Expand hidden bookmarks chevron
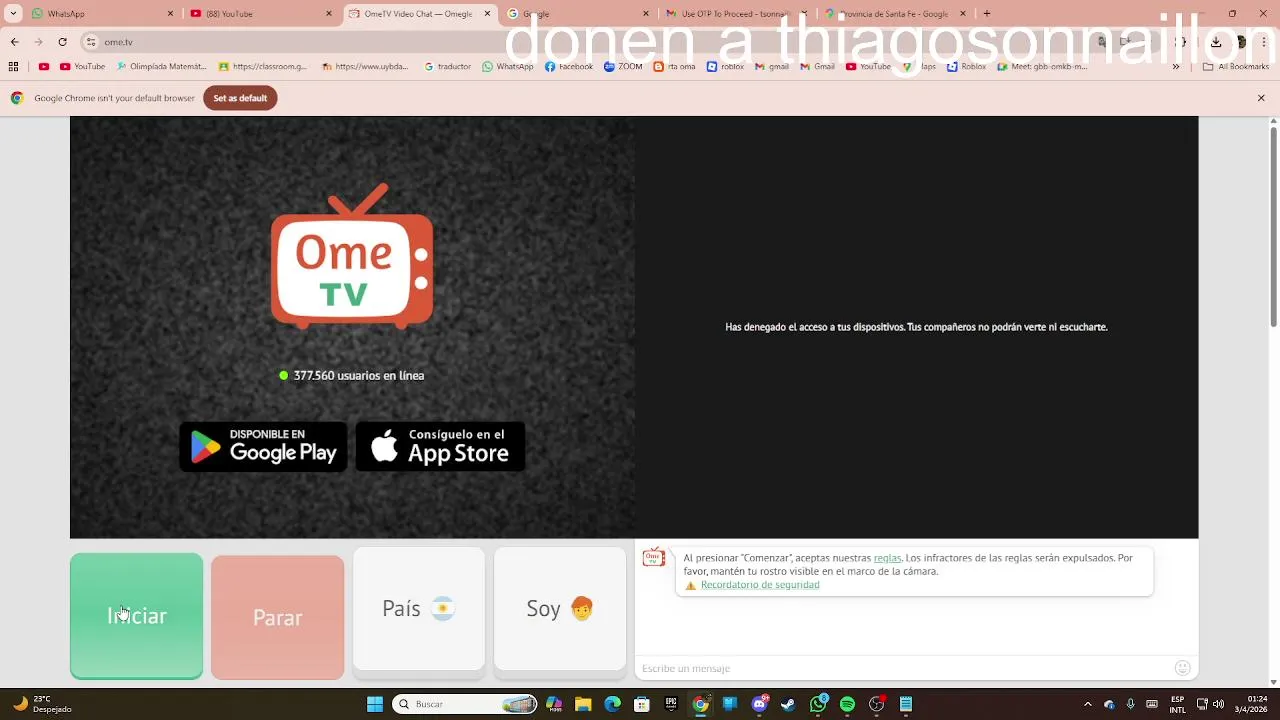This screenshot has height=720, width=1280. 1176,67
